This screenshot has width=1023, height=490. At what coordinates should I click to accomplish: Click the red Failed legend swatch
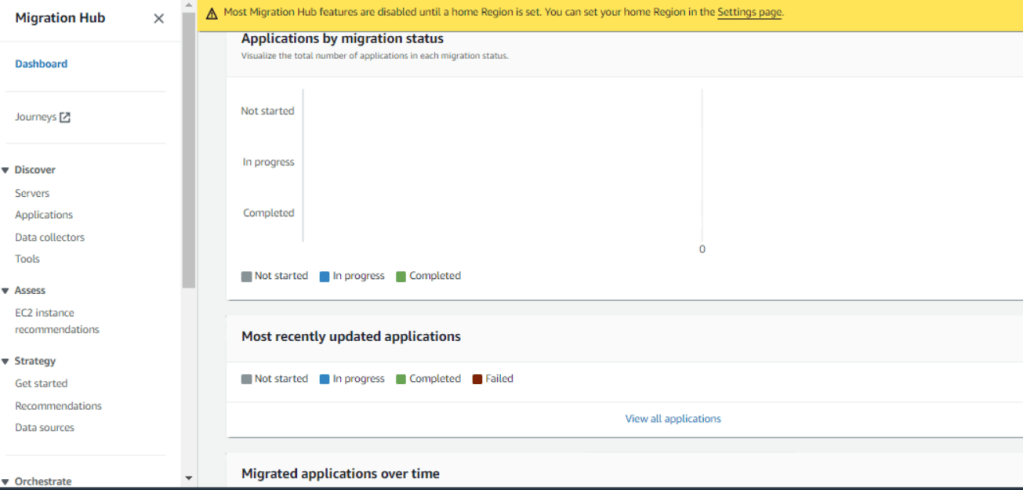pyautogui.click(x=477, y=379)
